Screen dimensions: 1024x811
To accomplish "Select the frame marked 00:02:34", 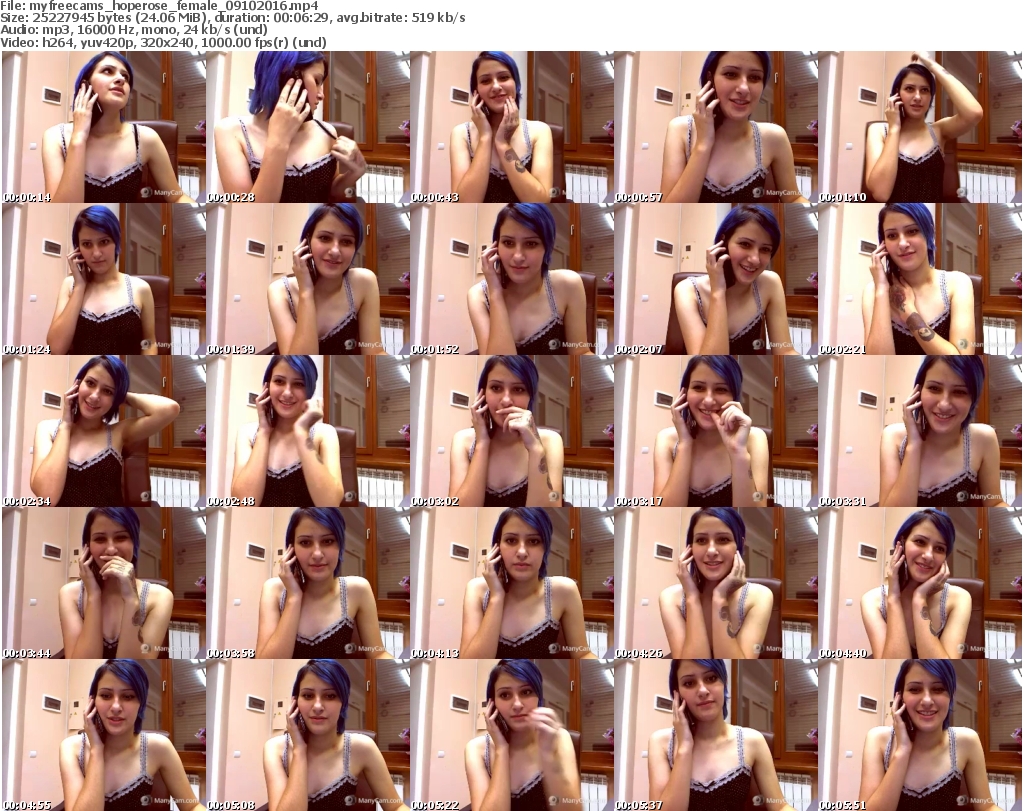I will [x=103, y=431].
